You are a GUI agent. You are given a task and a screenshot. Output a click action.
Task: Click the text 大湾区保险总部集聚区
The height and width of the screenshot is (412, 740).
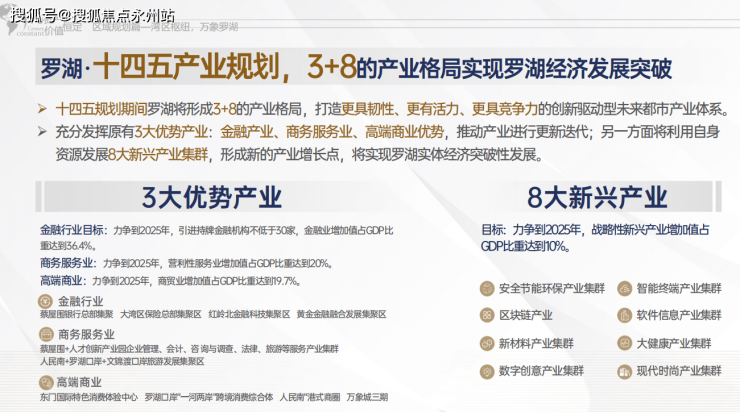point(160,314)
